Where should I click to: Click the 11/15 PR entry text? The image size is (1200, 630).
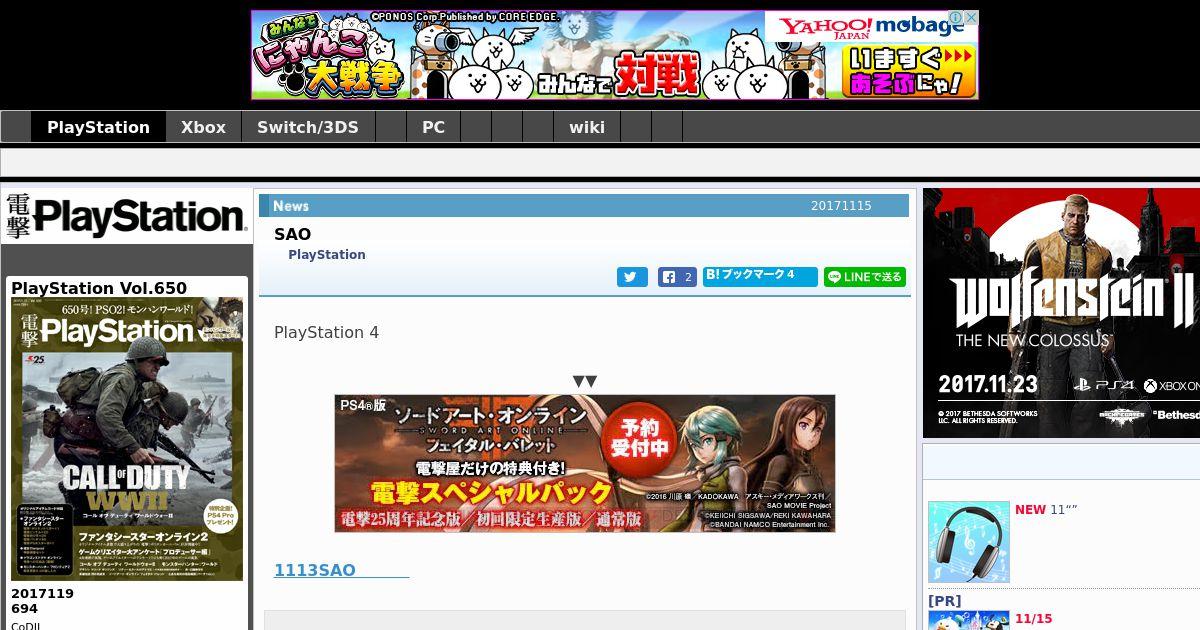[1034, 619]
